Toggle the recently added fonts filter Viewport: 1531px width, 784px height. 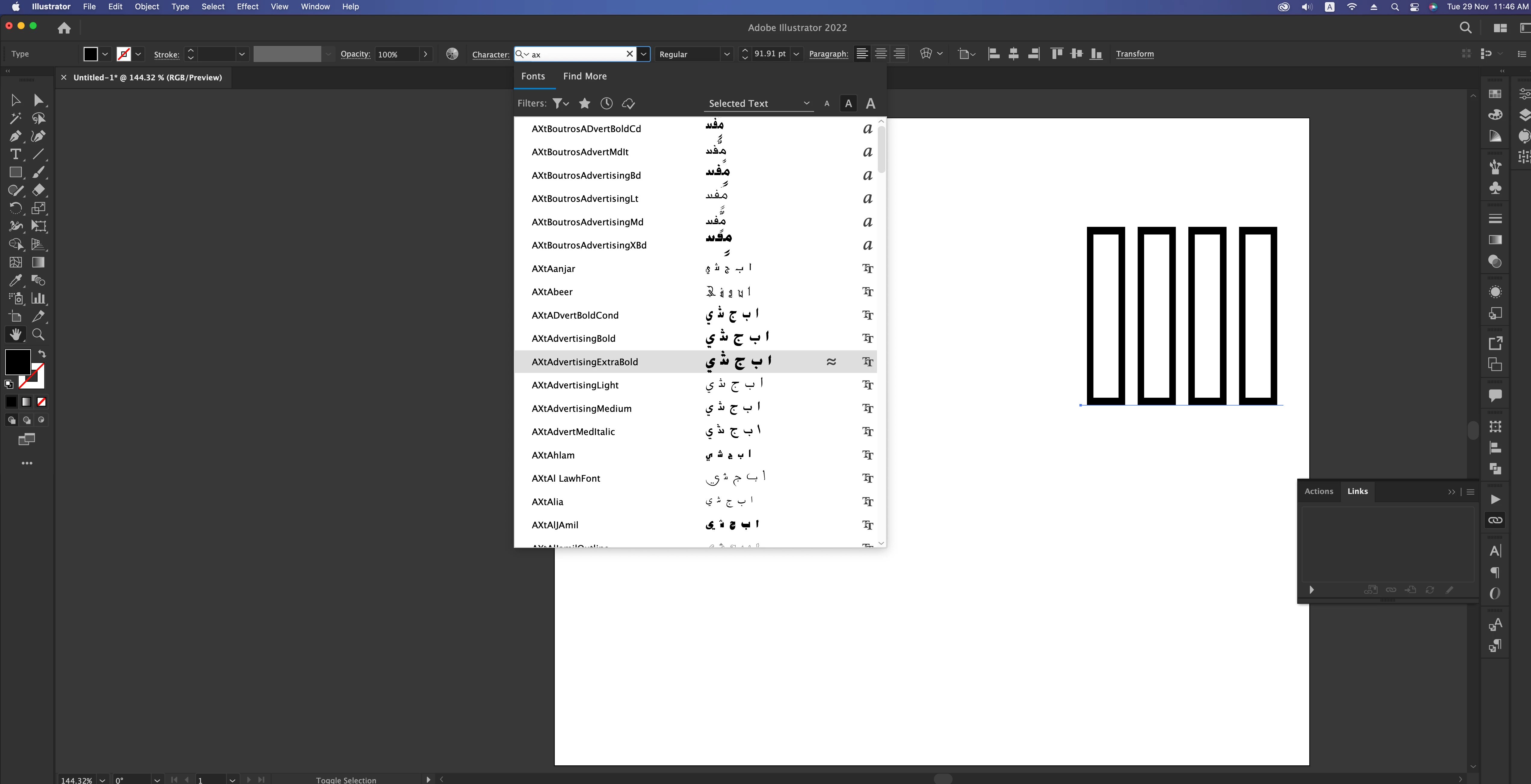(x=606, y=103)
